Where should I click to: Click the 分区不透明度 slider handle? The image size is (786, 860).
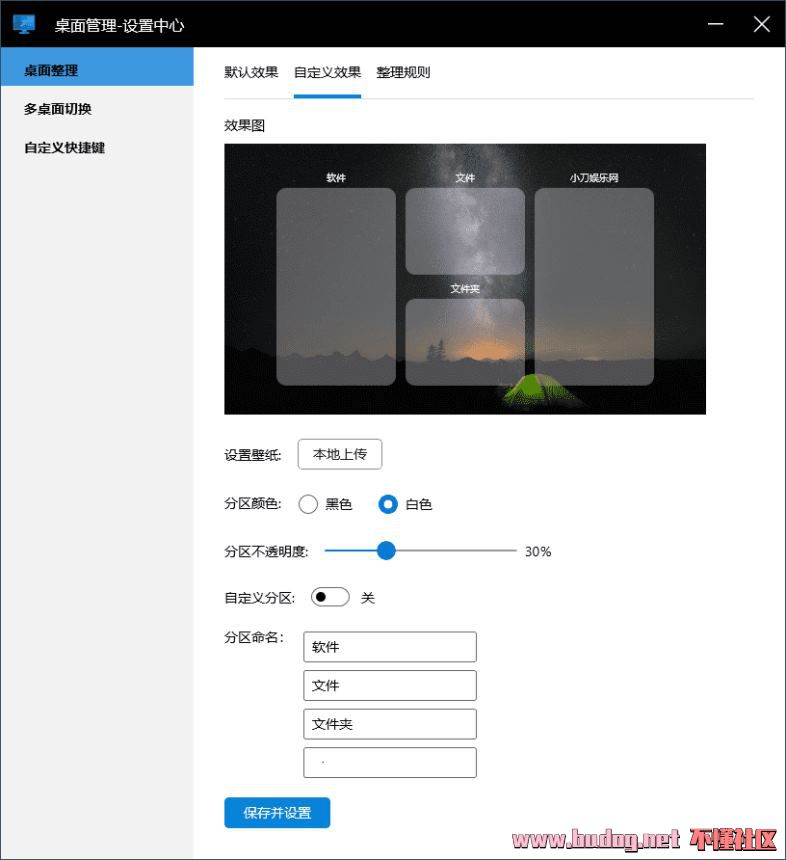pos(386,551)
